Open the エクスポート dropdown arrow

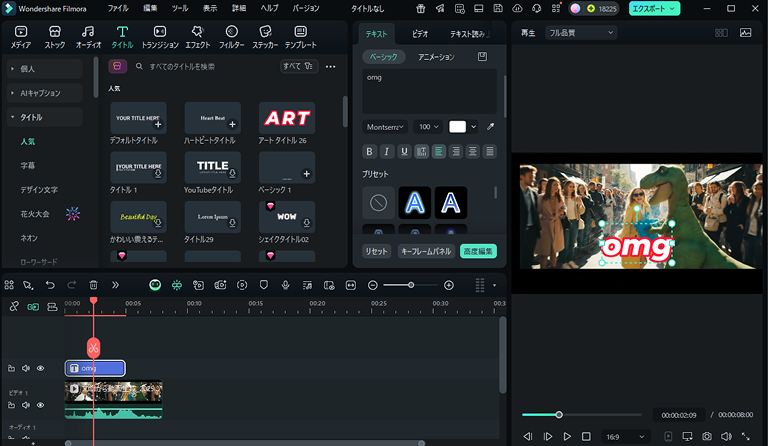672,8
